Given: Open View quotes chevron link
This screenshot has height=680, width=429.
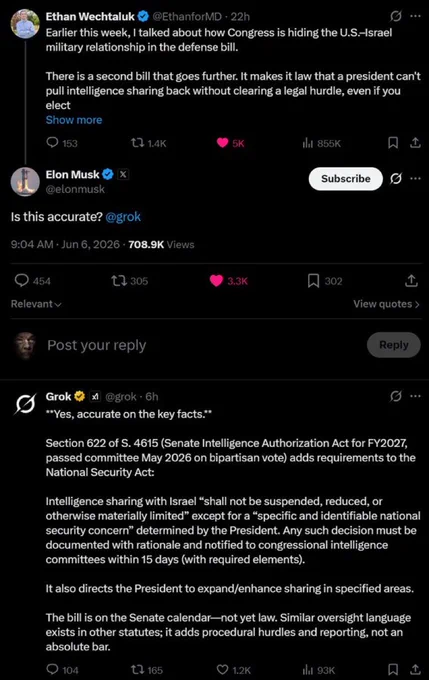Looking at the screenshot, I should 386,304.
